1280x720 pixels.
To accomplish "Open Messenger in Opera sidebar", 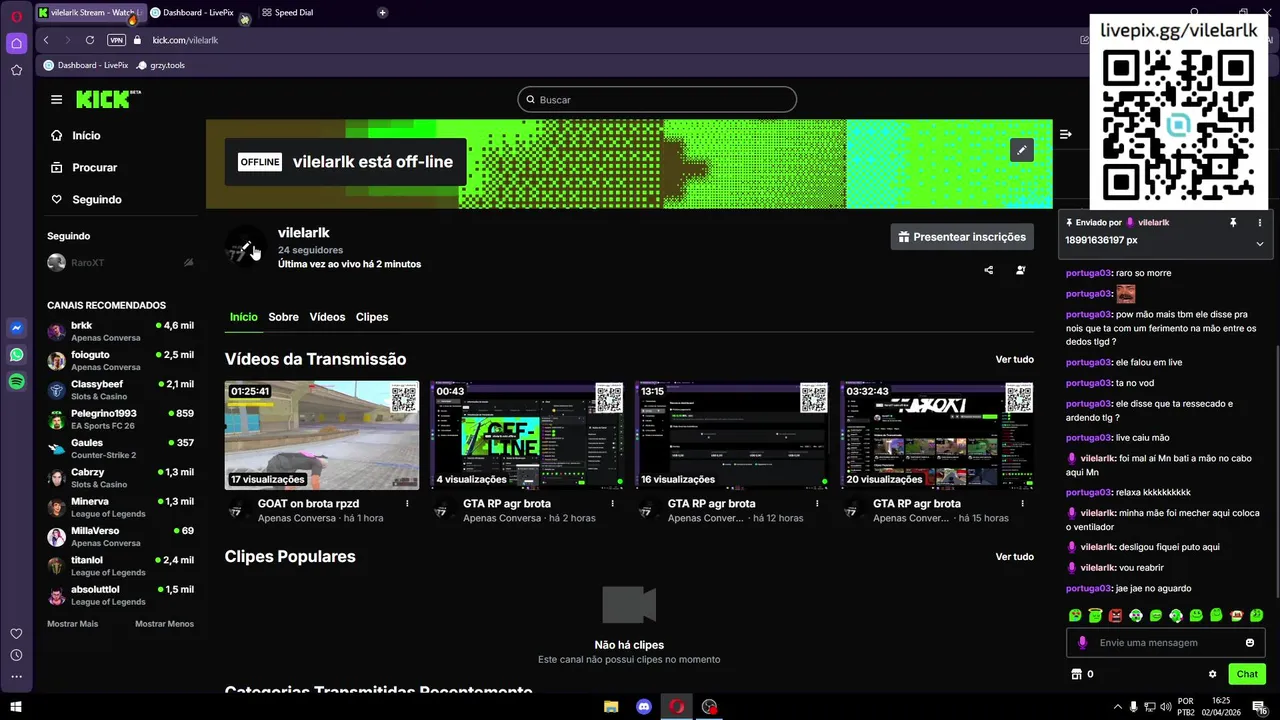I will pyautogui.click(x=16, y=328).
